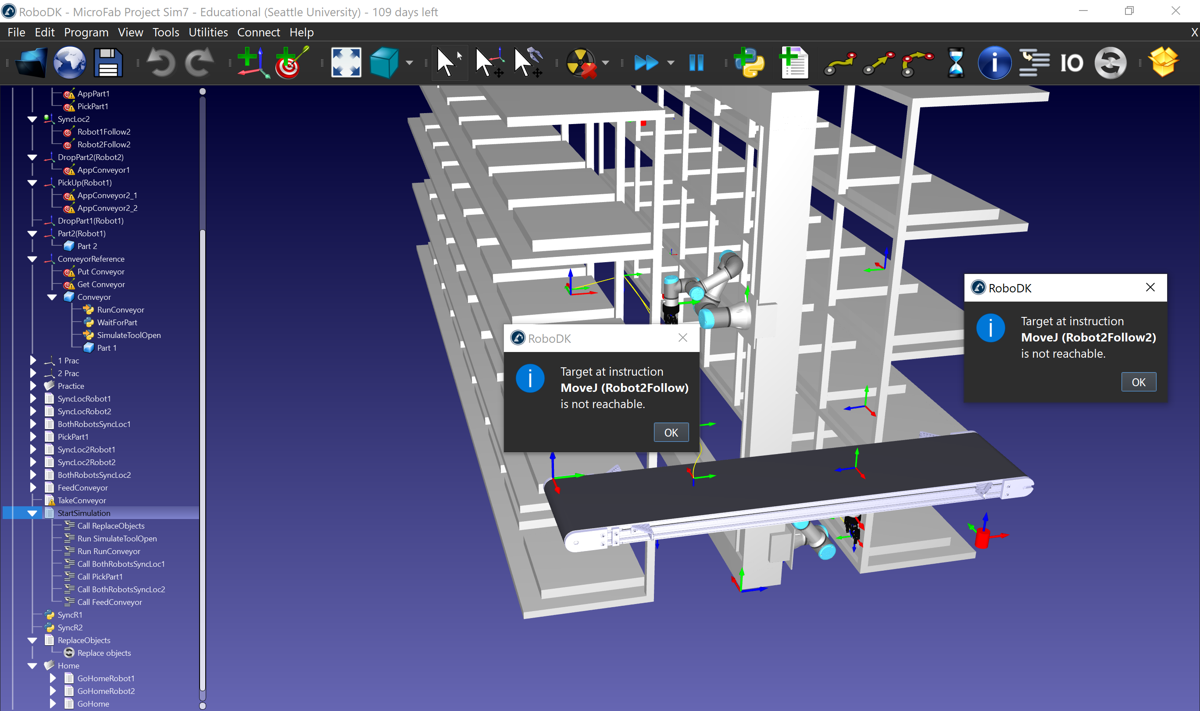
Task: Click the Add reference frame icon
Action: (x=250, y=63)
